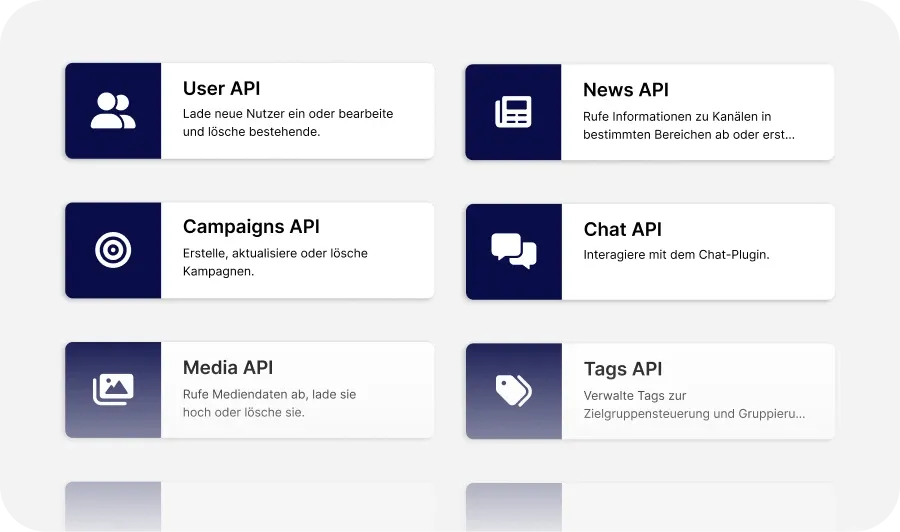This screenshot has width=900, height=532.
Task: Click the User API people icon
Action: point(113,110)
